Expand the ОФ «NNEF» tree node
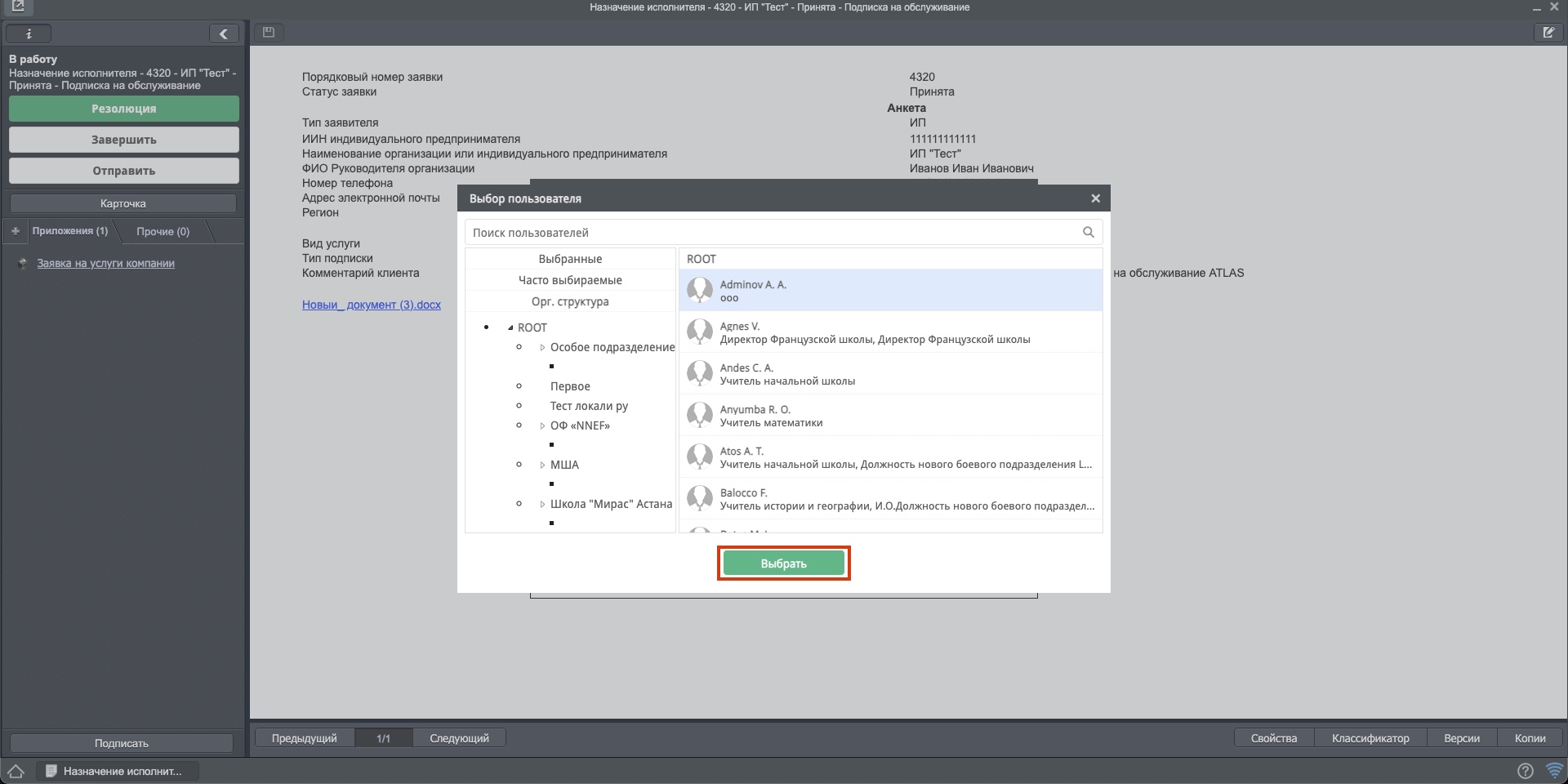1568x784 pixels. 542,426
